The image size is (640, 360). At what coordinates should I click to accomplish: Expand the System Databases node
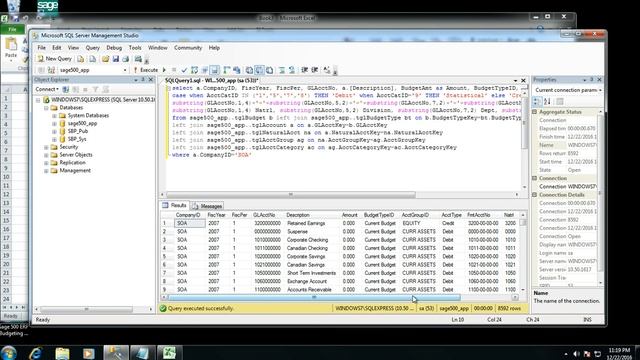(54, 116)
